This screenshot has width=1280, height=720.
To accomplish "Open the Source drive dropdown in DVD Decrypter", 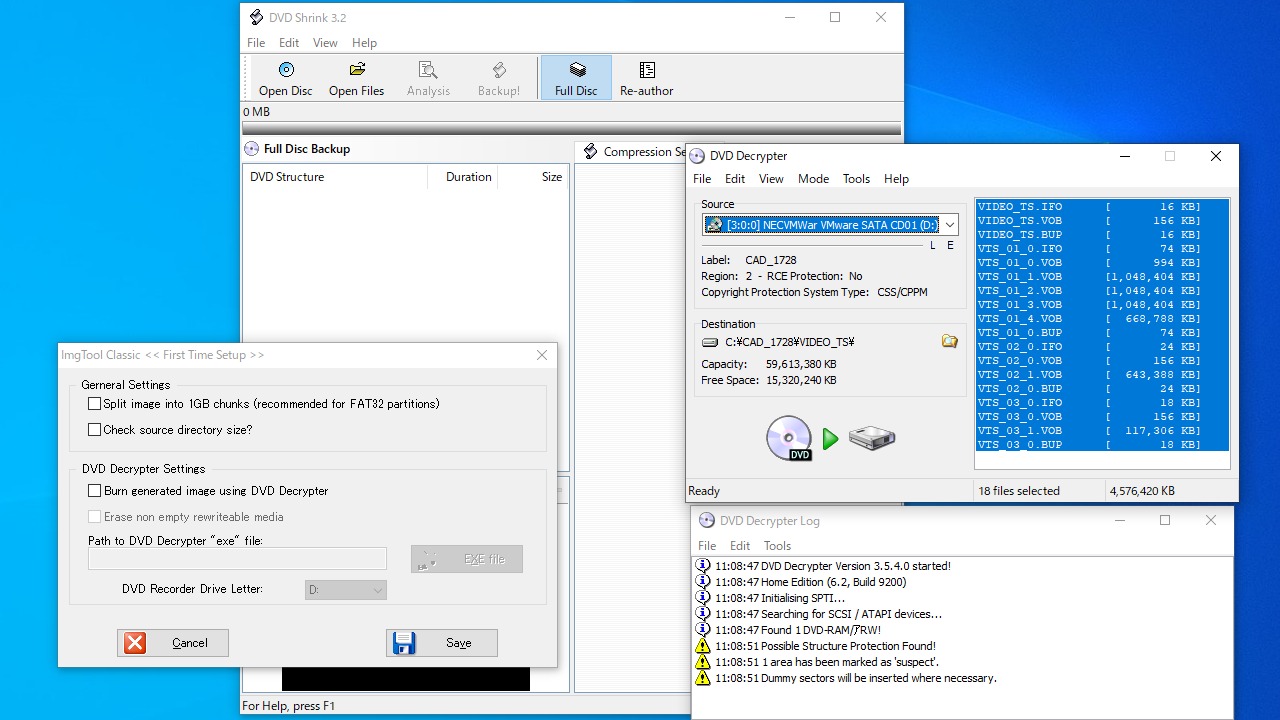I will point(949,225).
